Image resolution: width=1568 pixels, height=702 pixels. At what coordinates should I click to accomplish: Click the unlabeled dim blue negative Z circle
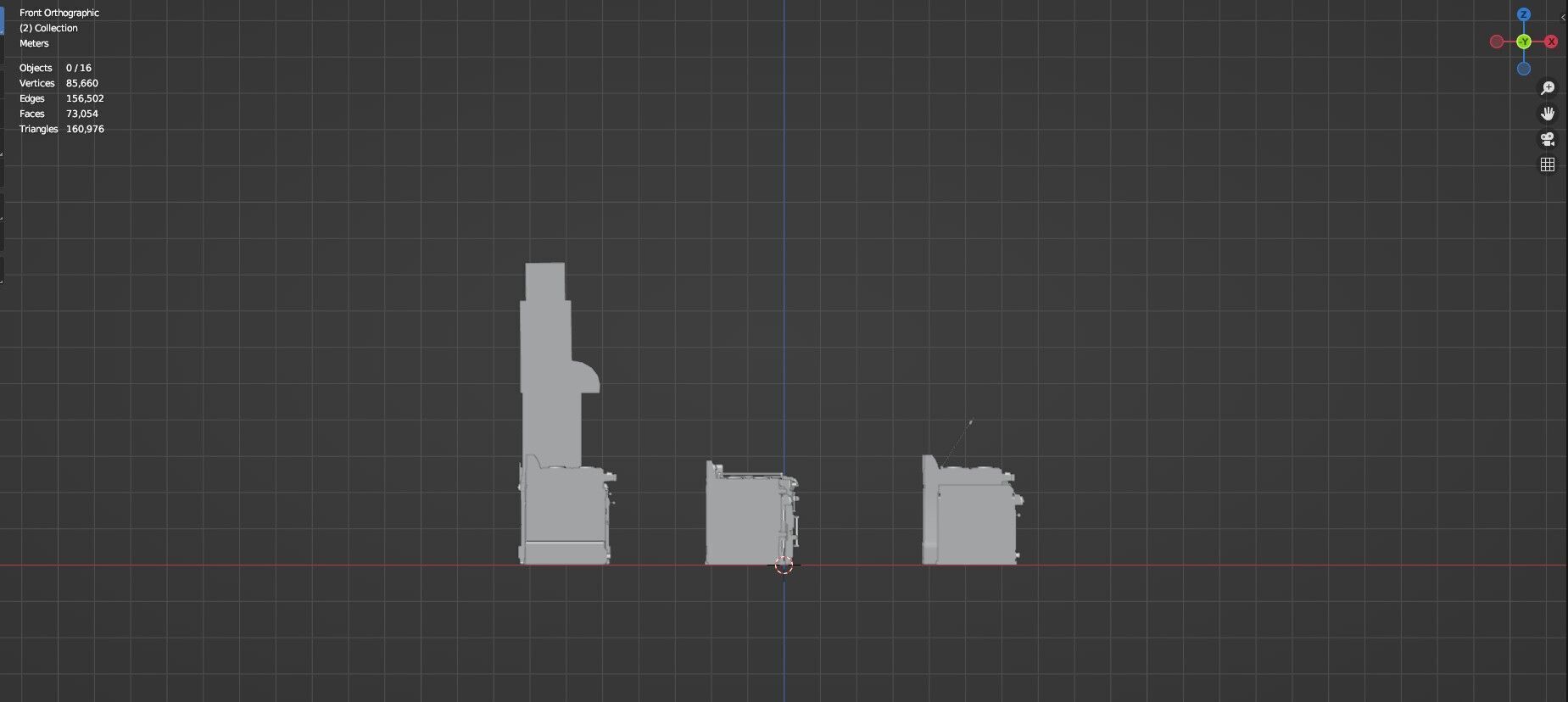click(x=1524, y=69)
